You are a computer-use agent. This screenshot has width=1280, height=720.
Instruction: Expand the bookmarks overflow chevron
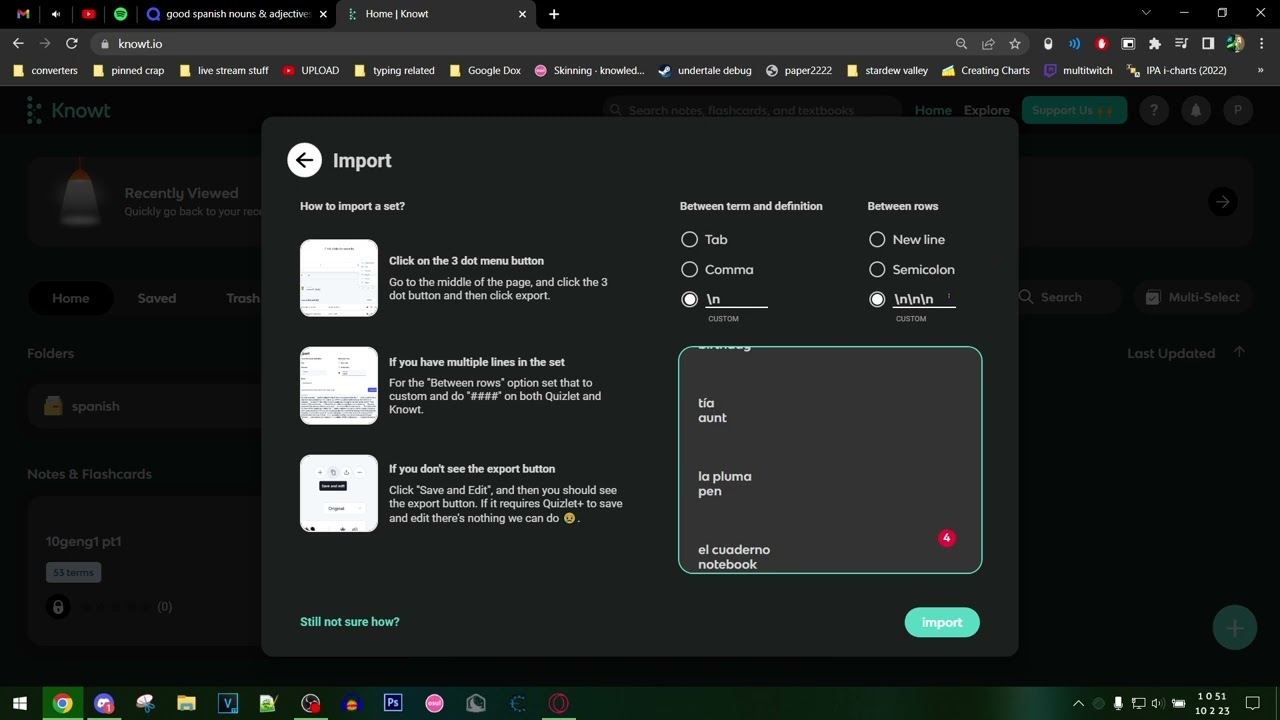point(1260,71)
